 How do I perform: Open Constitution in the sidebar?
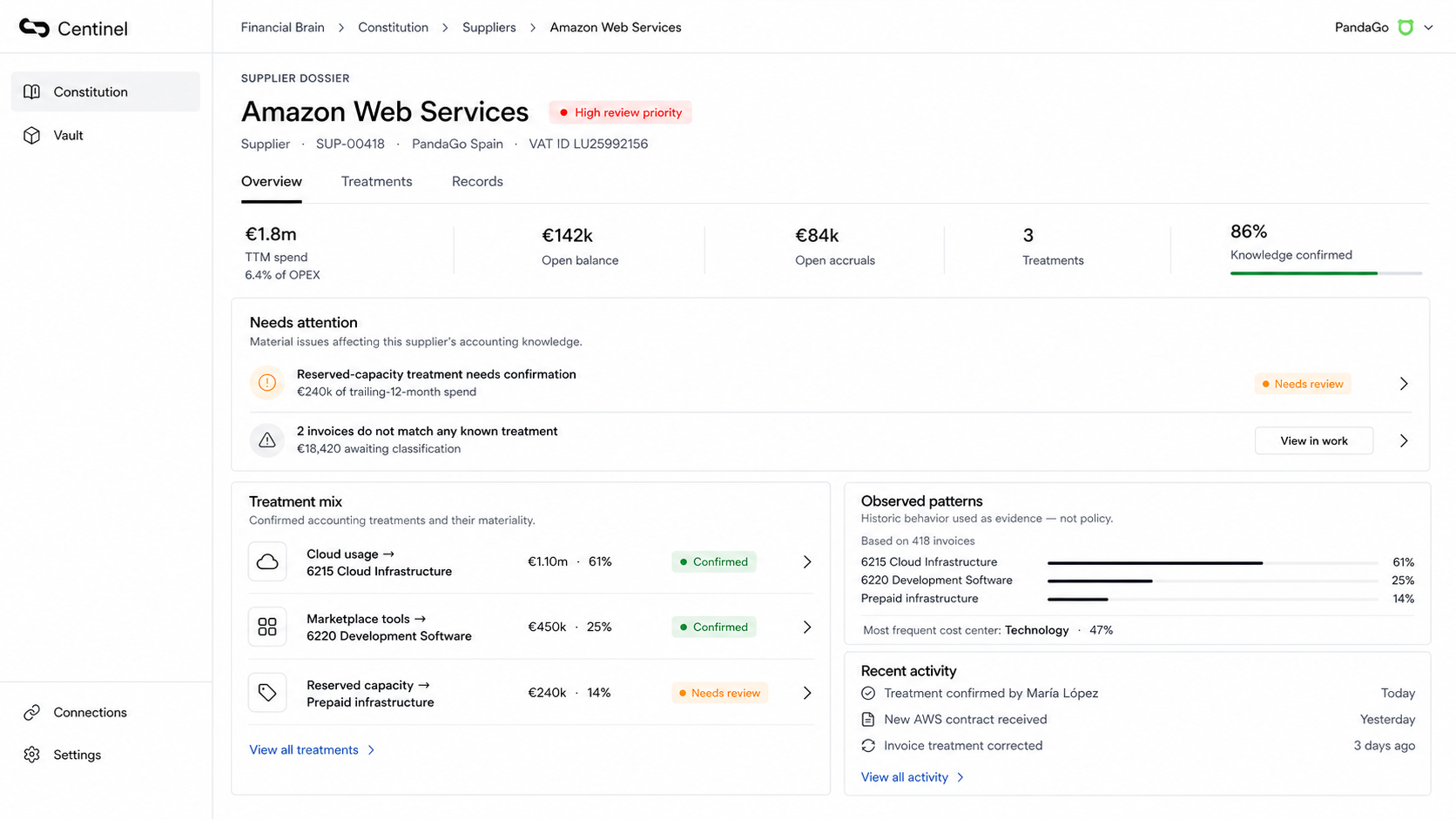tap(105, 91)
